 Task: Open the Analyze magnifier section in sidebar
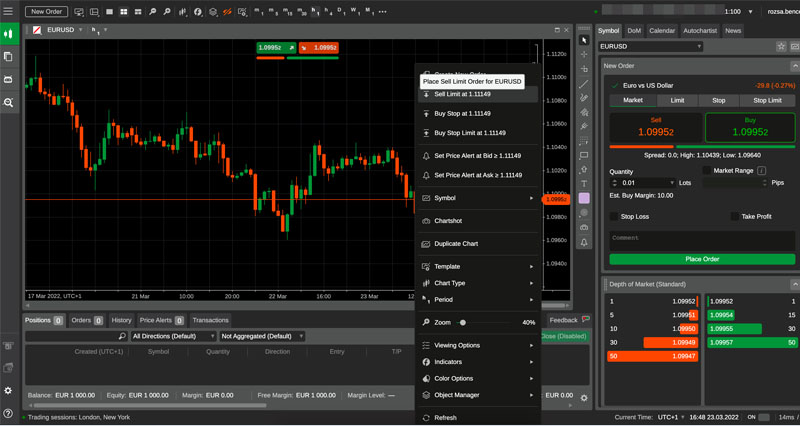pos(8,103)
